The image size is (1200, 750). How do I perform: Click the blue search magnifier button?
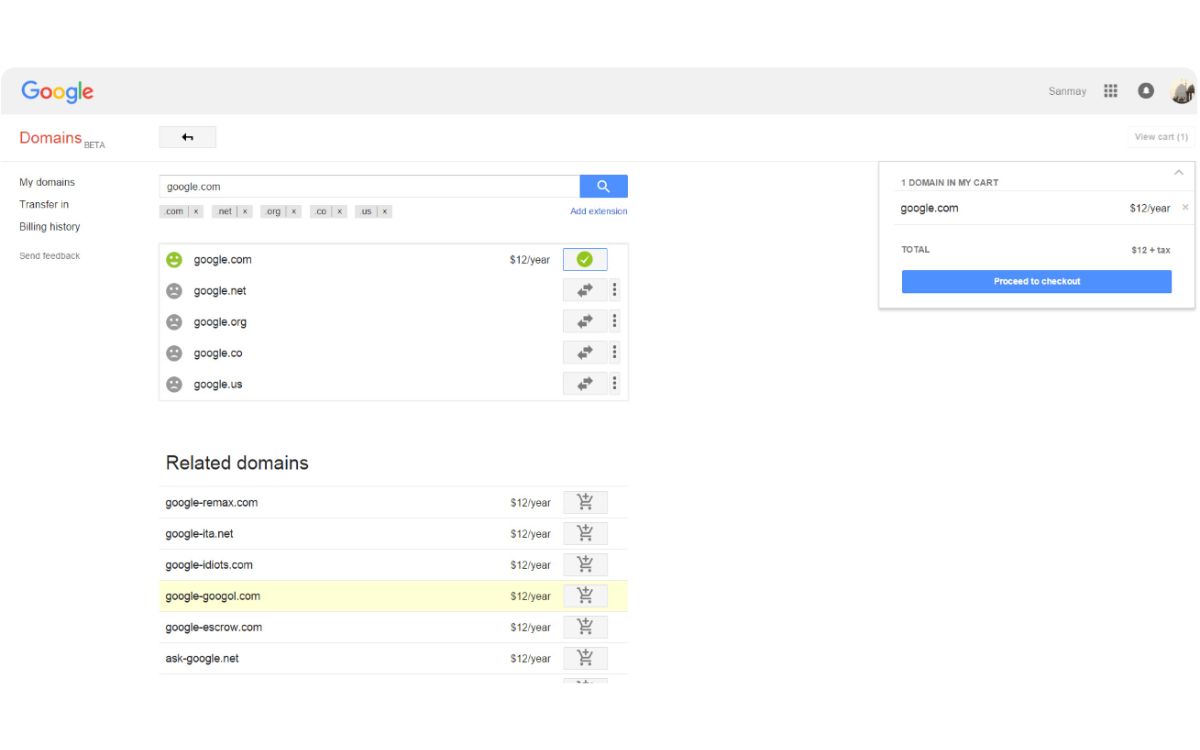coord(603,186)
